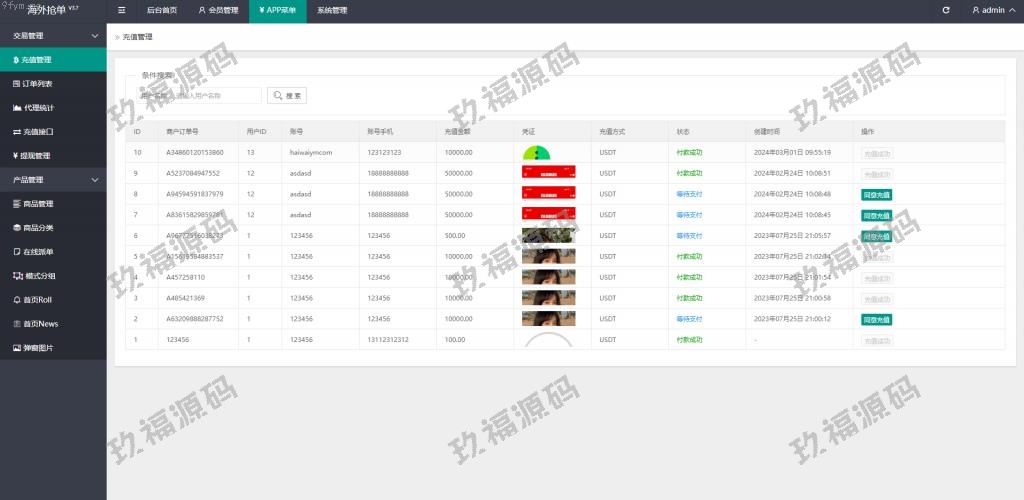Switch to the 会员管理 top tab

218,10
